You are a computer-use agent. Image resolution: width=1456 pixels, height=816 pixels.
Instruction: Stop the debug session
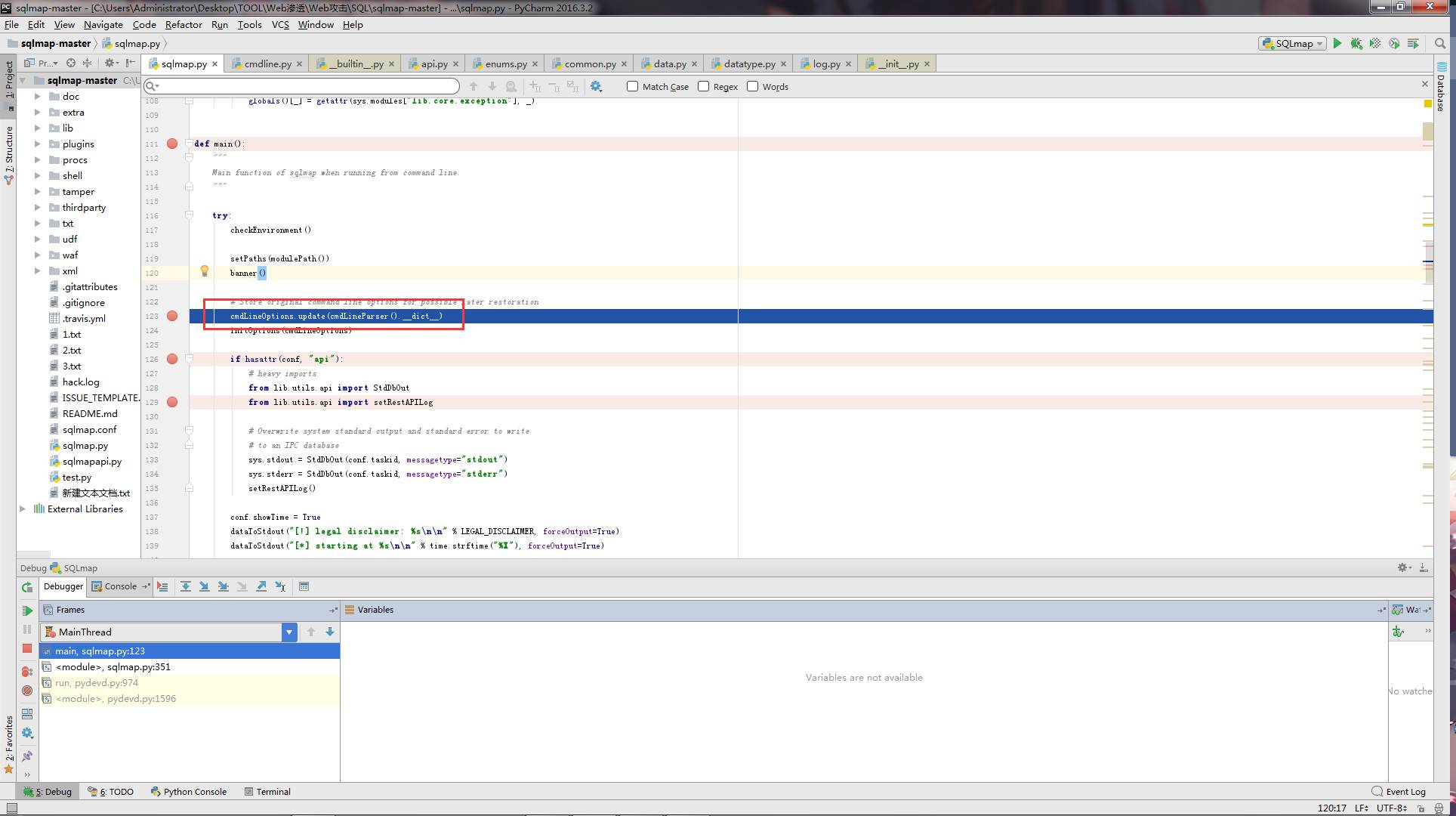tap(27, 648)
